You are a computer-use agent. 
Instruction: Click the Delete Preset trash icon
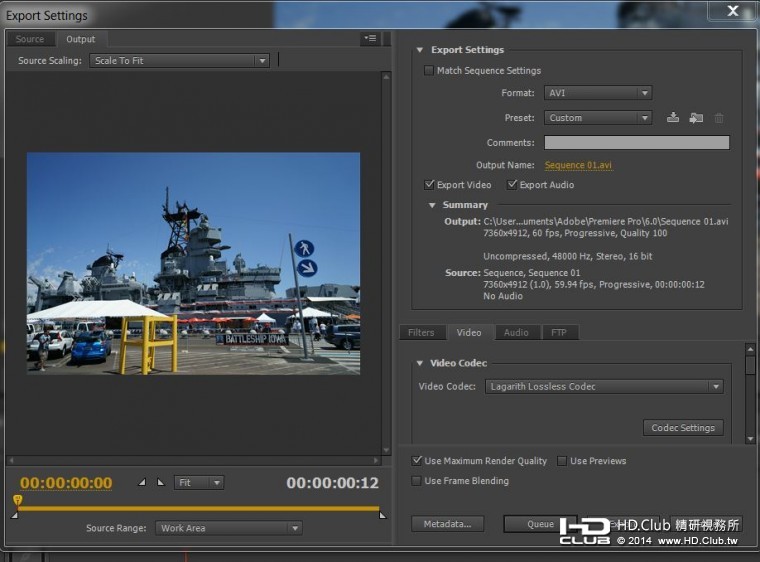pos(719,118)
